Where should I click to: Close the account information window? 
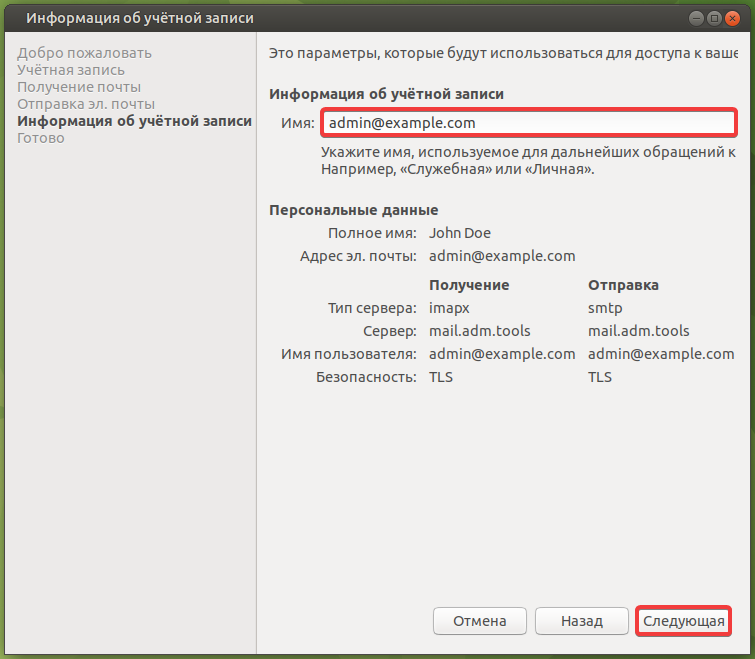(733, 18)
